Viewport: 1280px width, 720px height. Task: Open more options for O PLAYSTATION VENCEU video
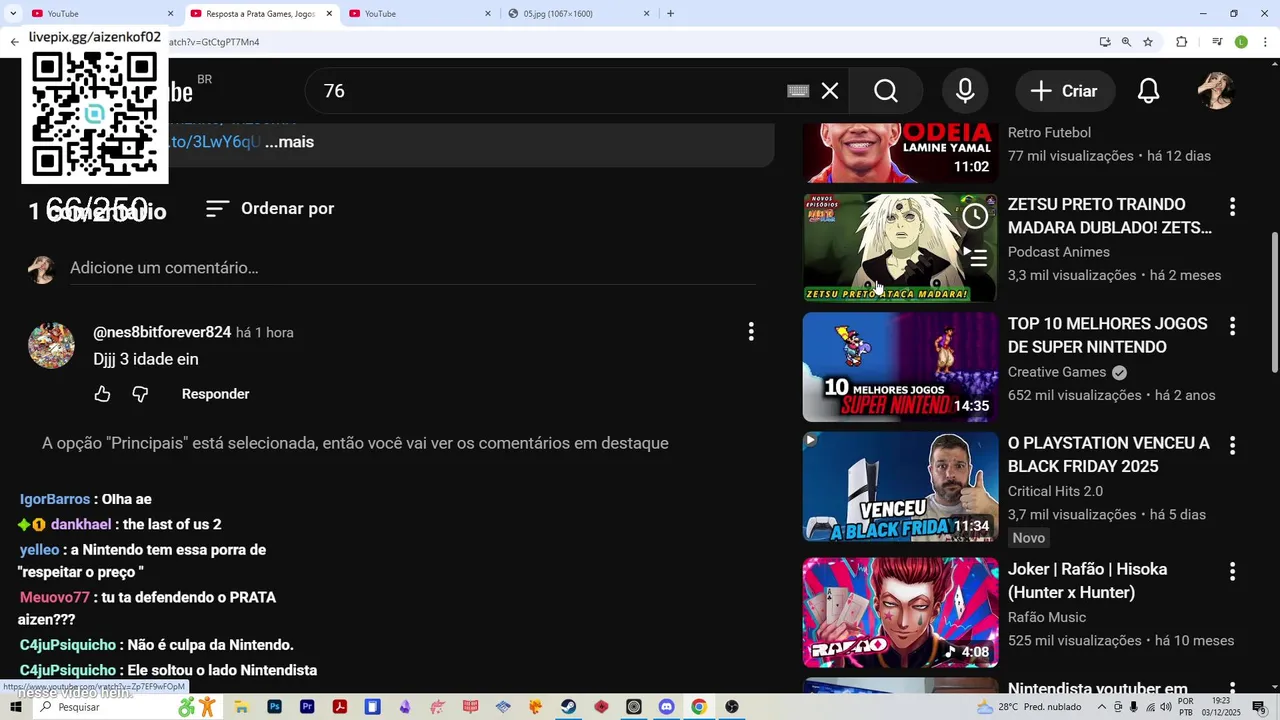tap(1232, 445)
